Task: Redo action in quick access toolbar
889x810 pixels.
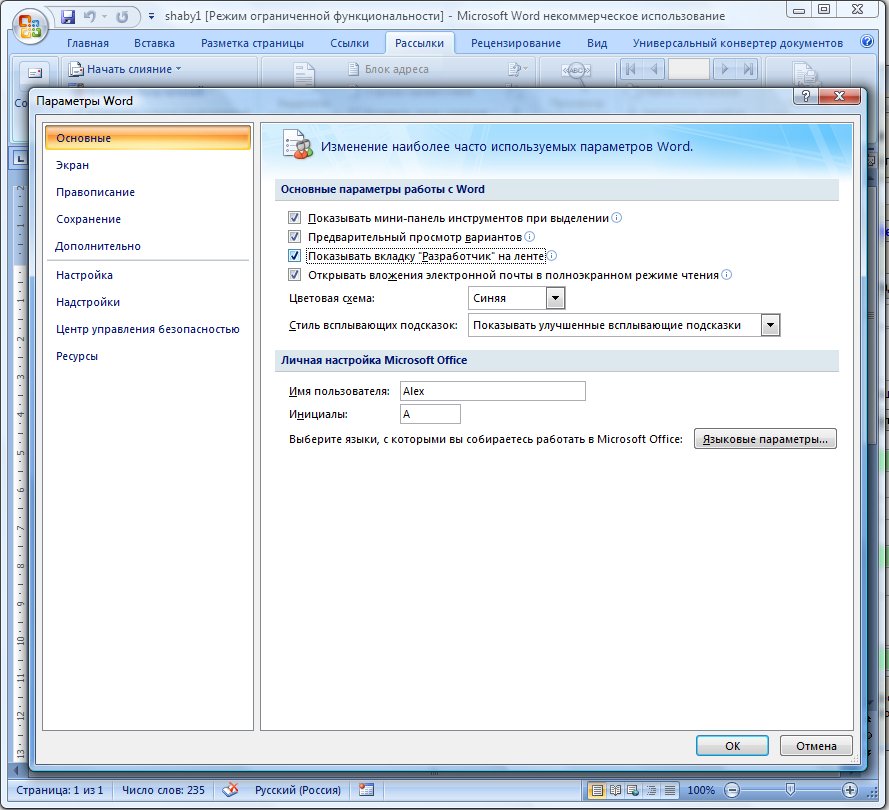Action: pos(122,17)
